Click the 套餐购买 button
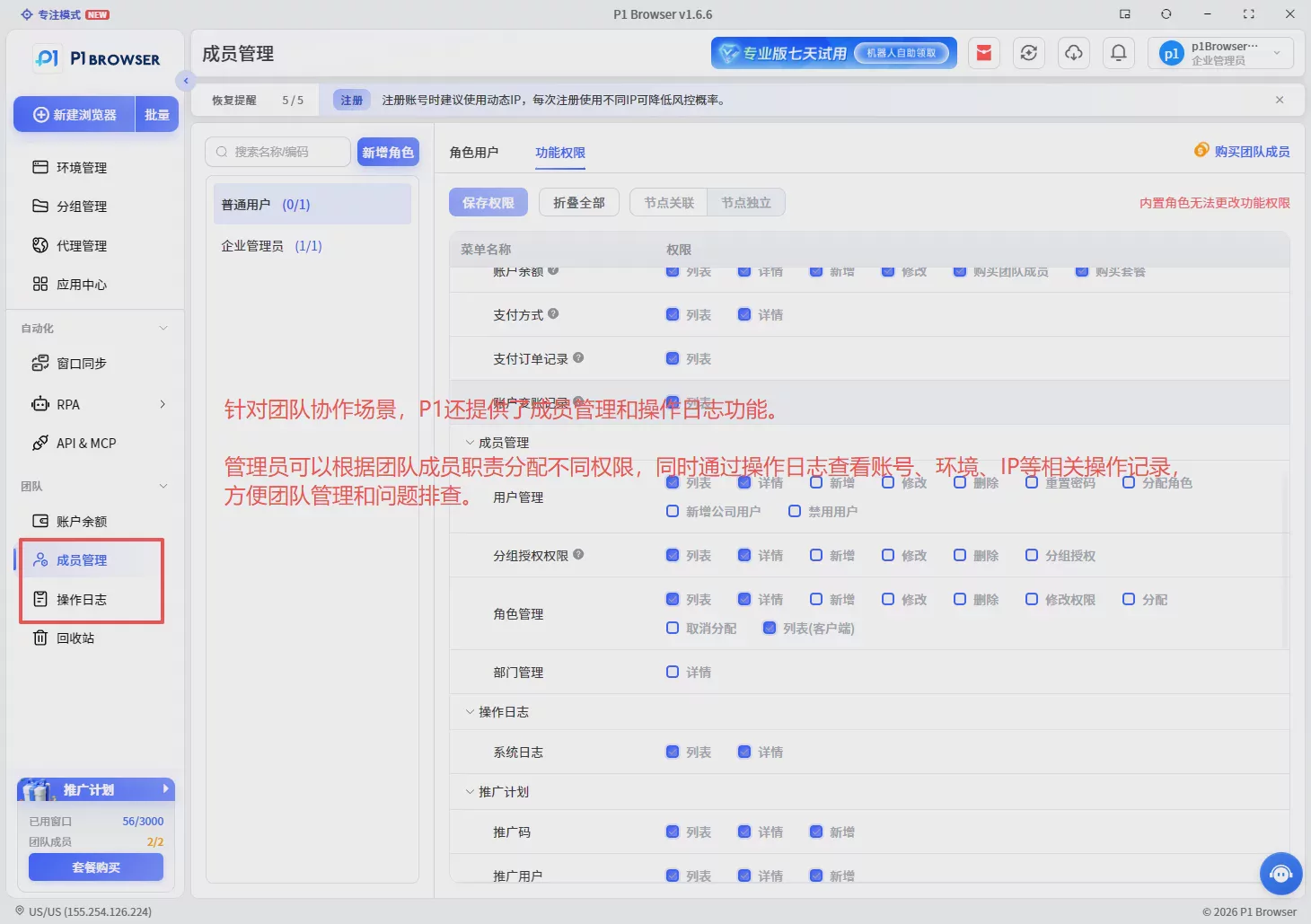 pos(96,867)
